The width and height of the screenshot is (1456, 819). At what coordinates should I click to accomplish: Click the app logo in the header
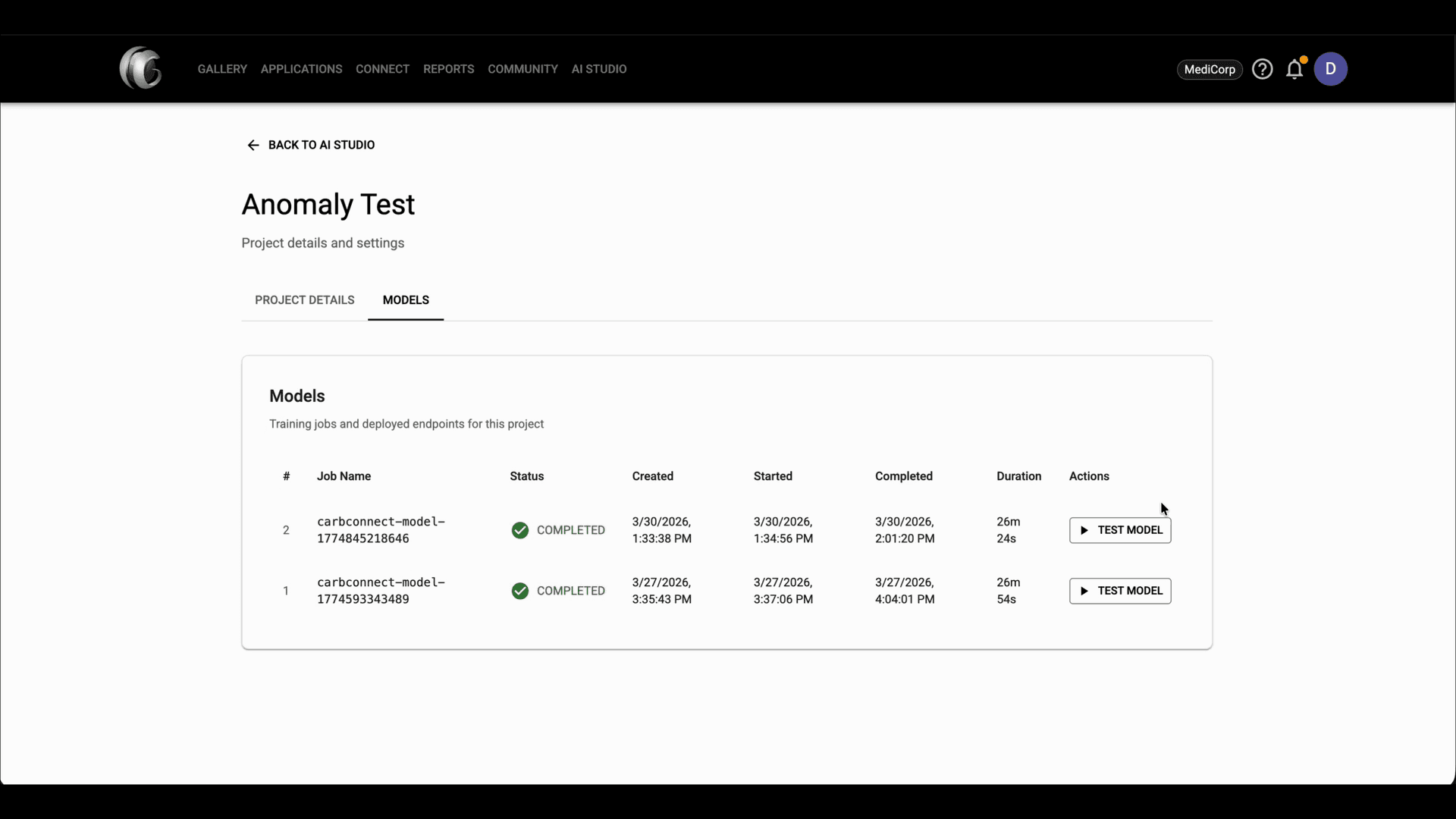pyautogui.click(x=141, y=68)
